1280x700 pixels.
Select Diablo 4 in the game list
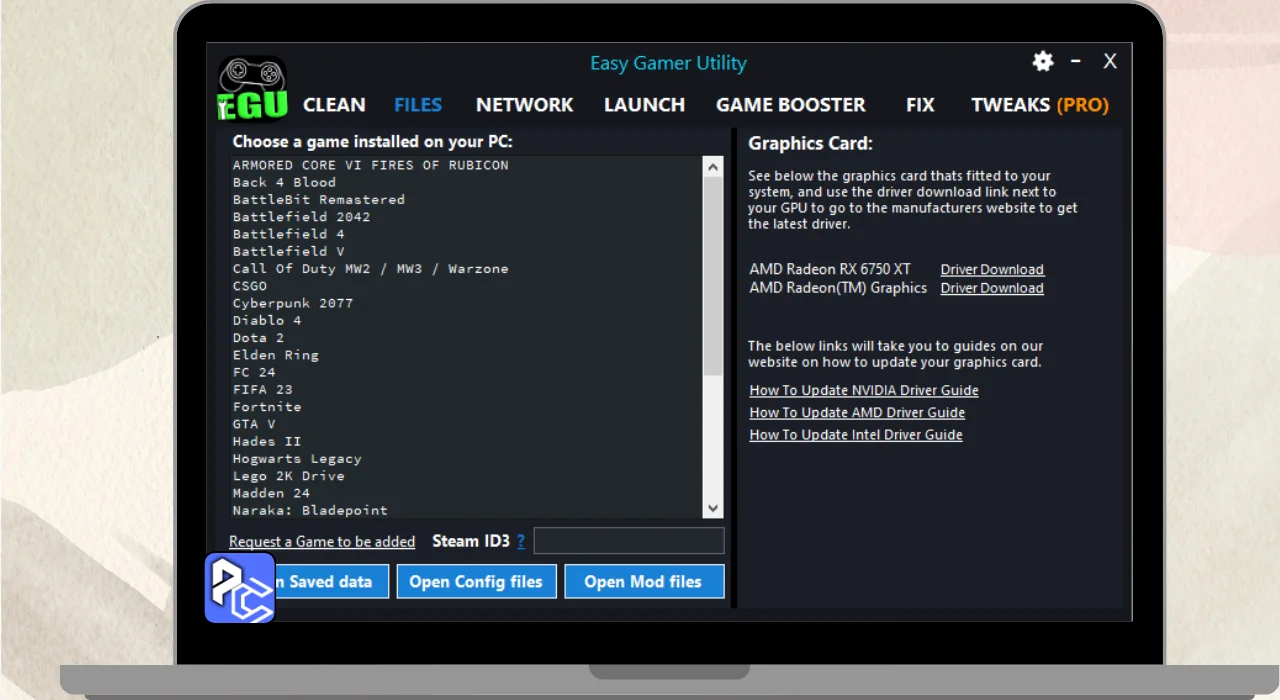tap(267, 320)
